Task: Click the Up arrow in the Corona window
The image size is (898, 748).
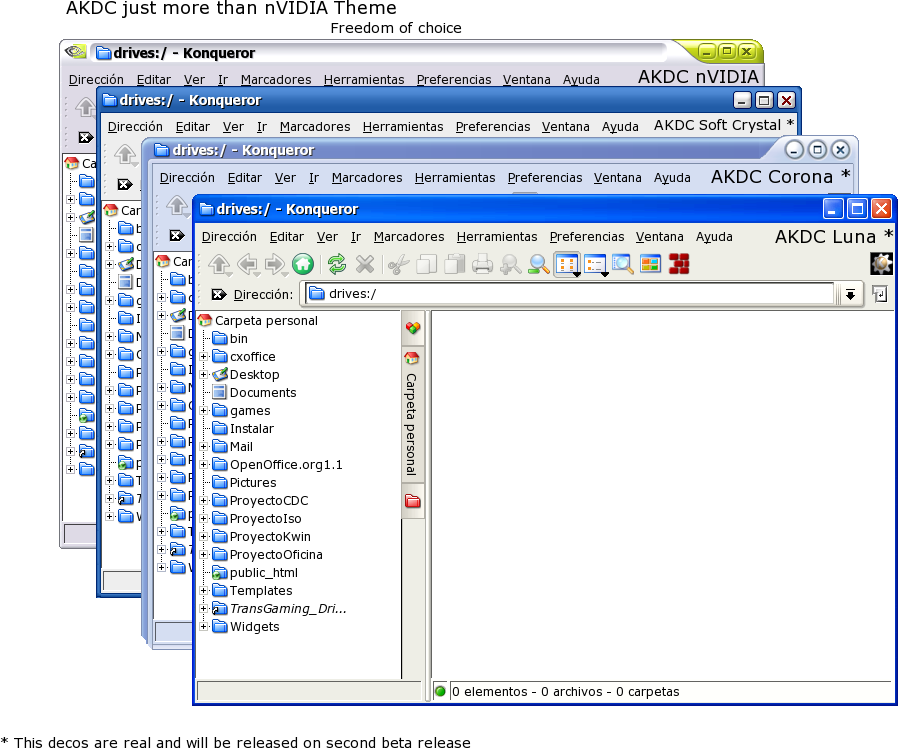Action: tap(177, 205)
